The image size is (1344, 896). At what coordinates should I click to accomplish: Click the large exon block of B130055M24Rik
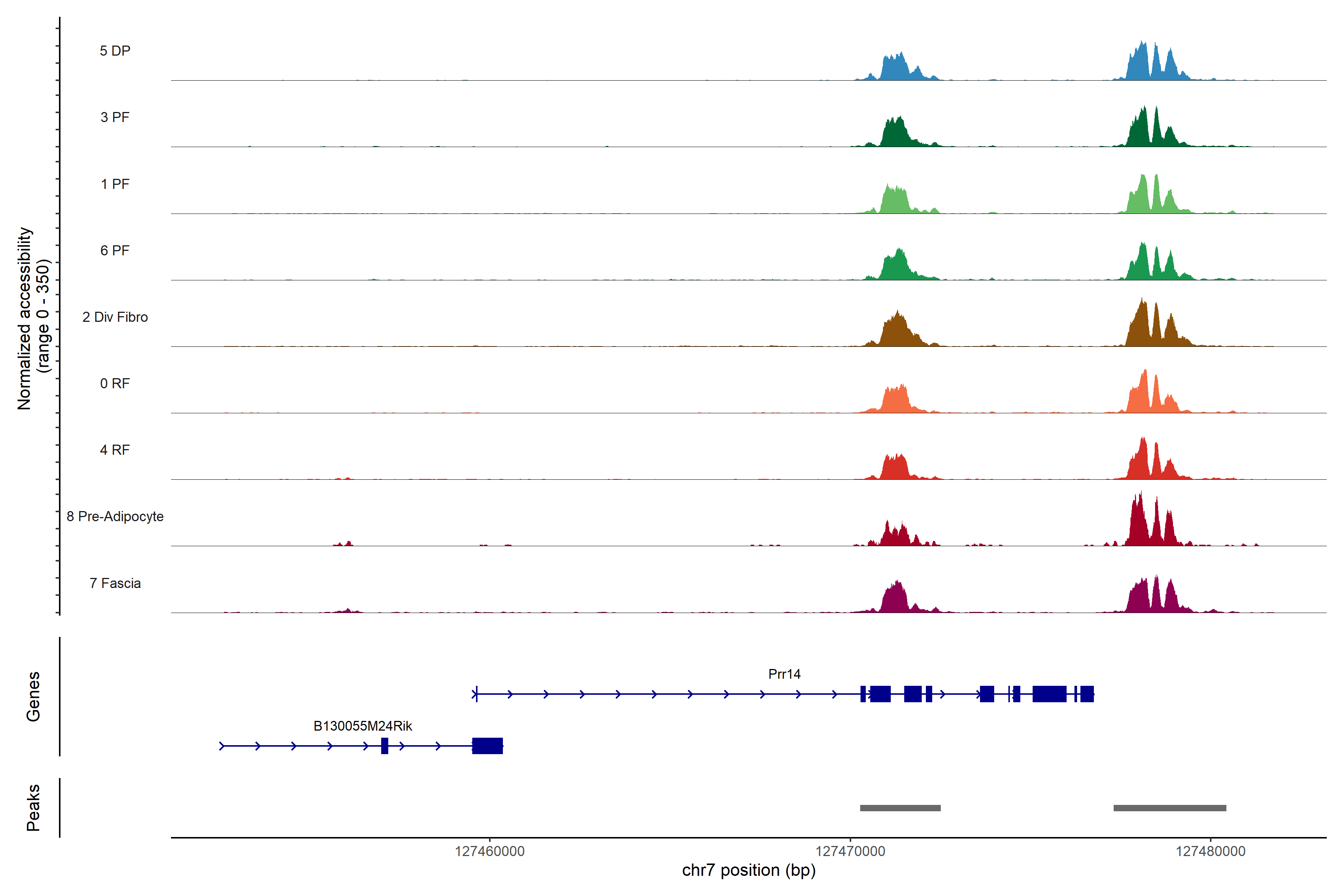click(488, 746)
